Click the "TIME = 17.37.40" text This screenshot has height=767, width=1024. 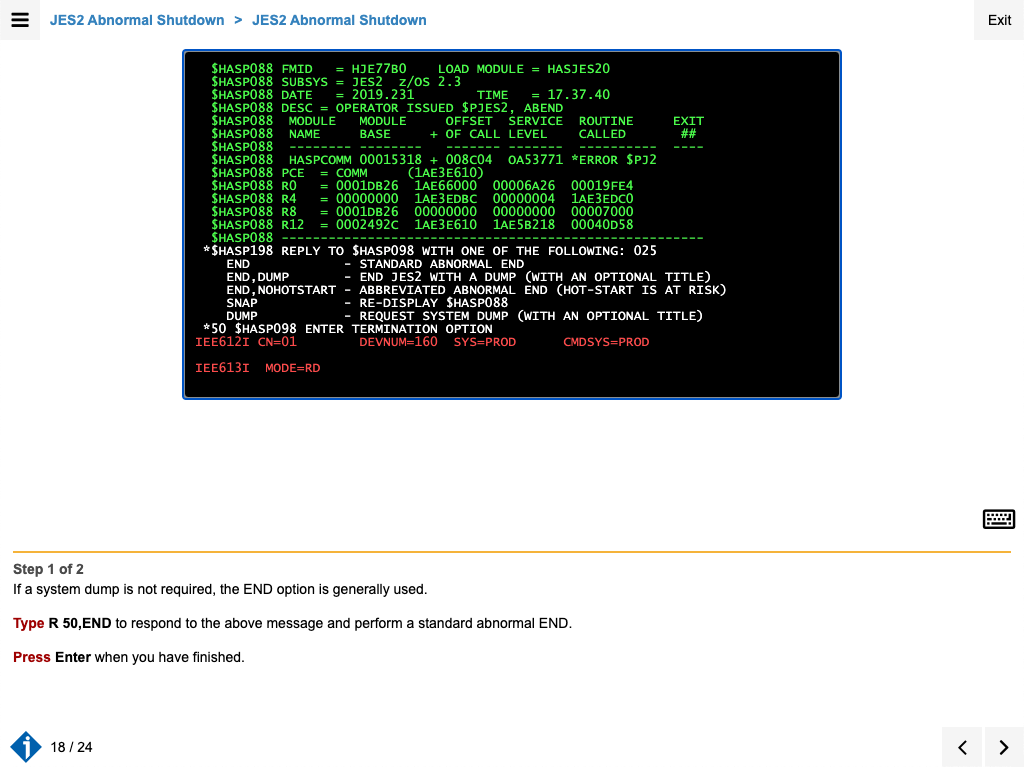(543, 95)
